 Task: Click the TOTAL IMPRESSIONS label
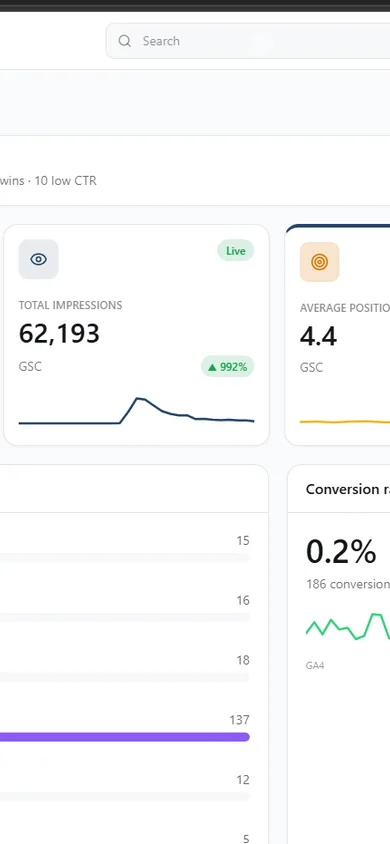pos(70,305)
